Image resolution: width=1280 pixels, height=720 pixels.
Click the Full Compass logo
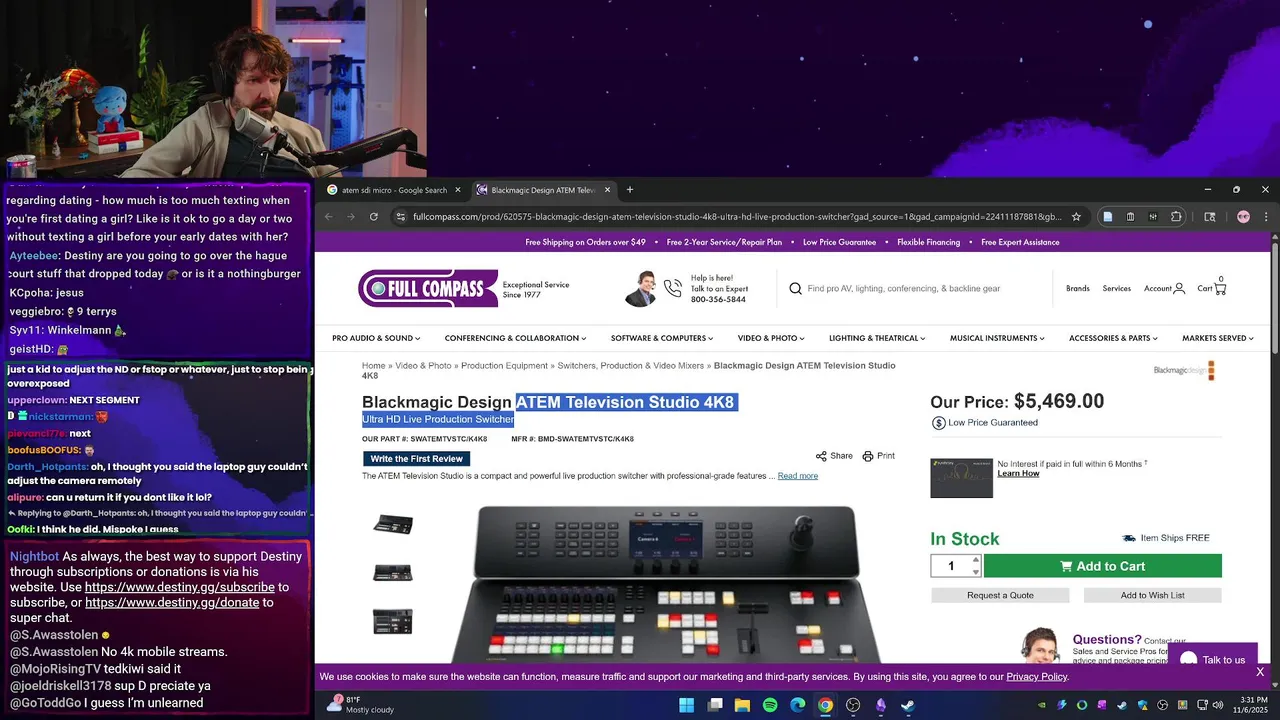pyautogui.click(x=428, y=288)
